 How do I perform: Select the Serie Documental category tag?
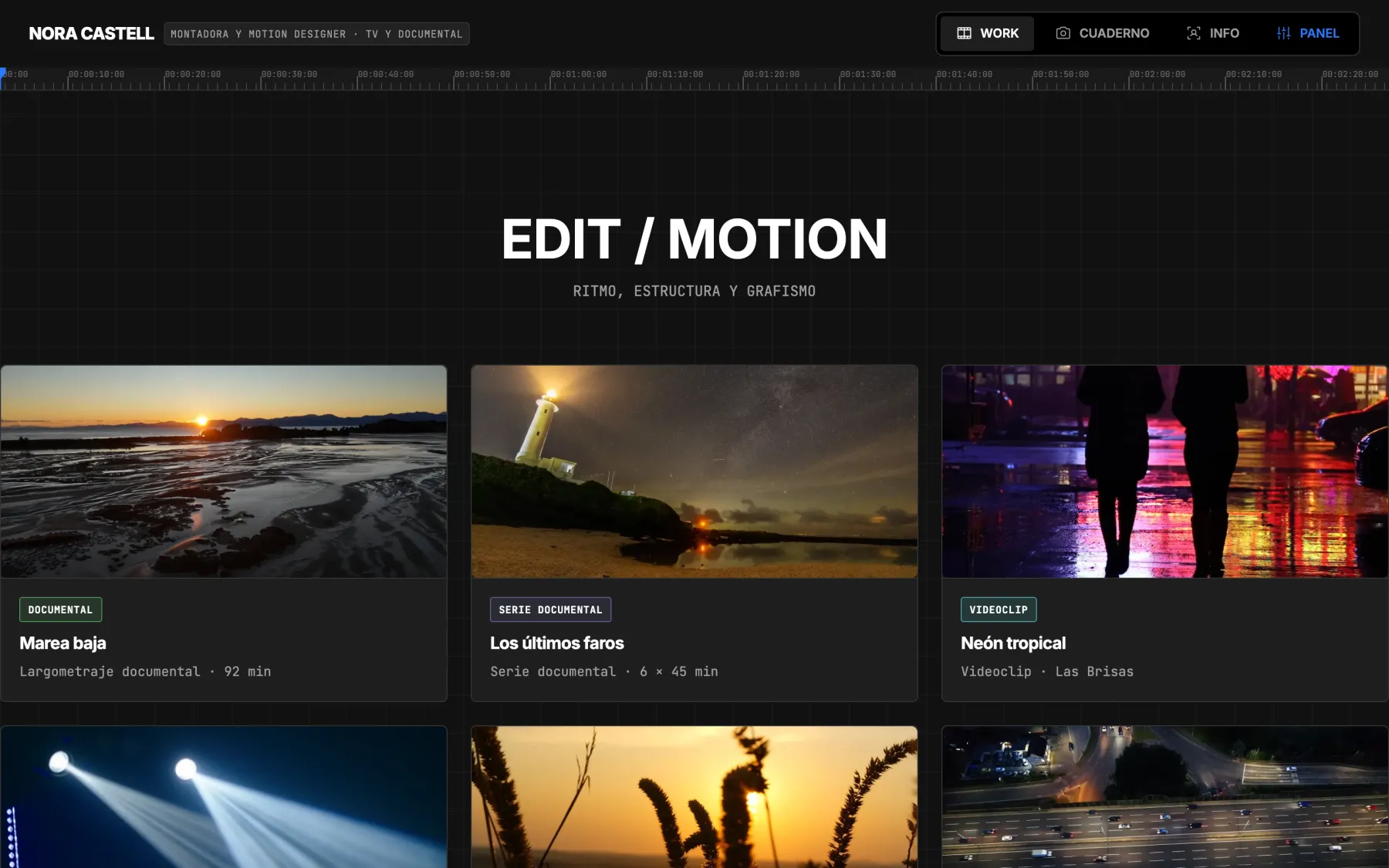click(550, 610)
